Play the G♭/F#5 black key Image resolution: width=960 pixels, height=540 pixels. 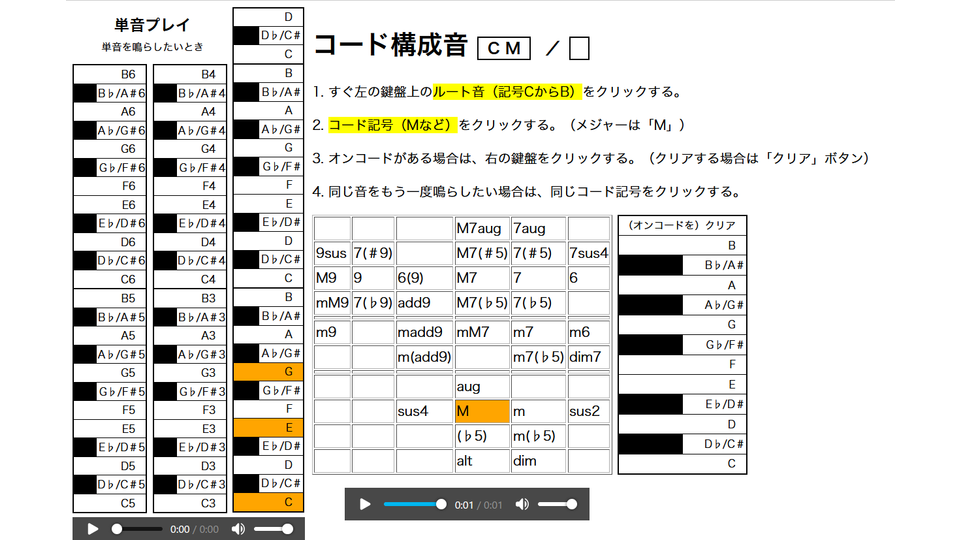110,391
